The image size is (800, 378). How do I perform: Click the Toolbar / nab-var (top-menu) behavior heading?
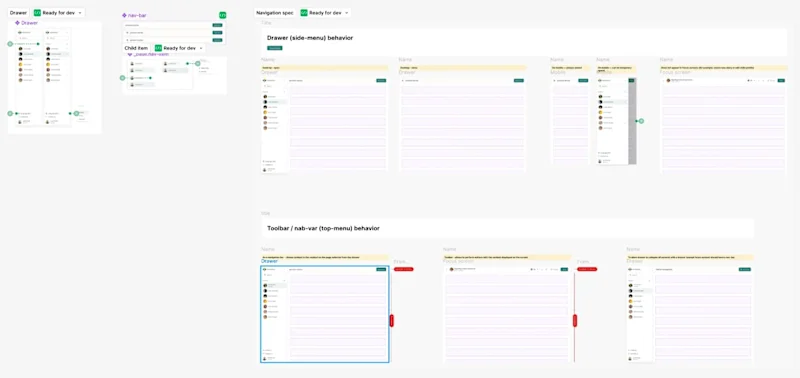click(323, 228)
